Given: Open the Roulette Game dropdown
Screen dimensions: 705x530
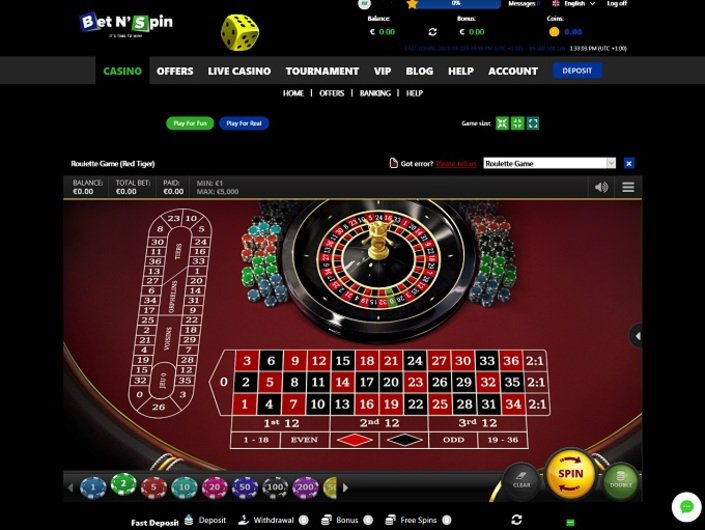Looking at the screenshot, I should coord(549,163).
